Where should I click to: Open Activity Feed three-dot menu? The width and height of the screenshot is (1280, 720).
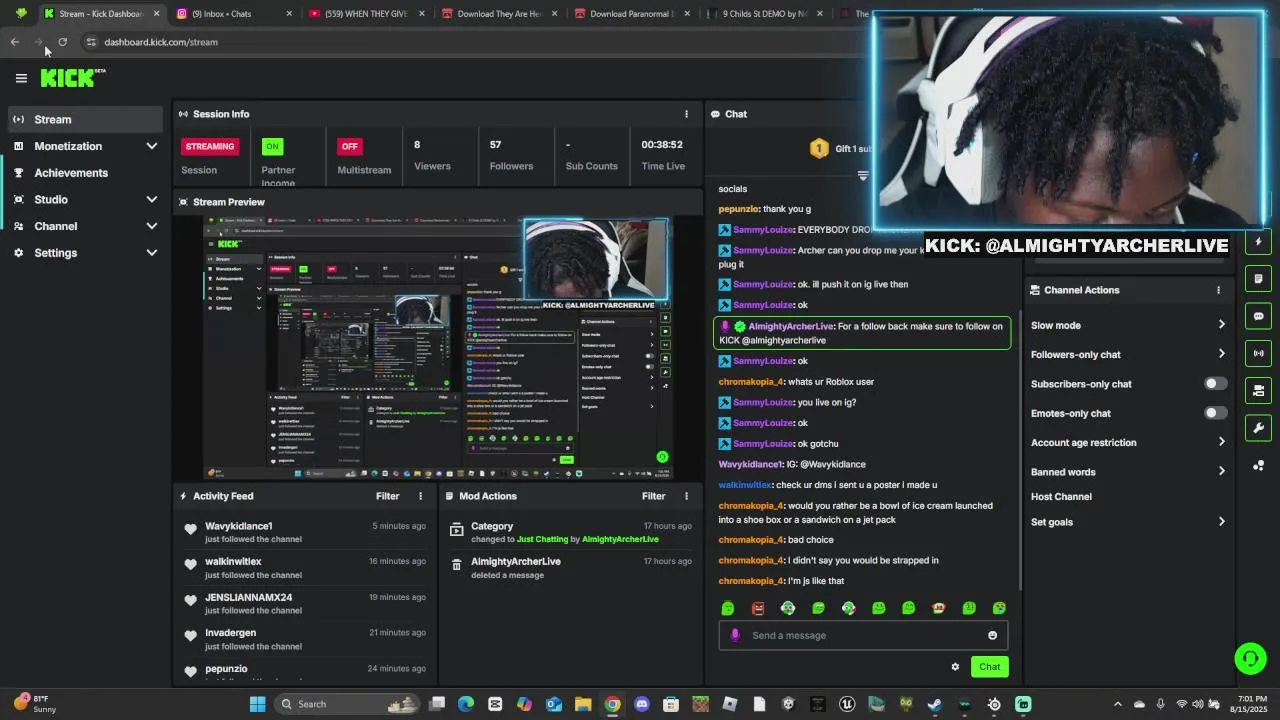coord(420,496)
